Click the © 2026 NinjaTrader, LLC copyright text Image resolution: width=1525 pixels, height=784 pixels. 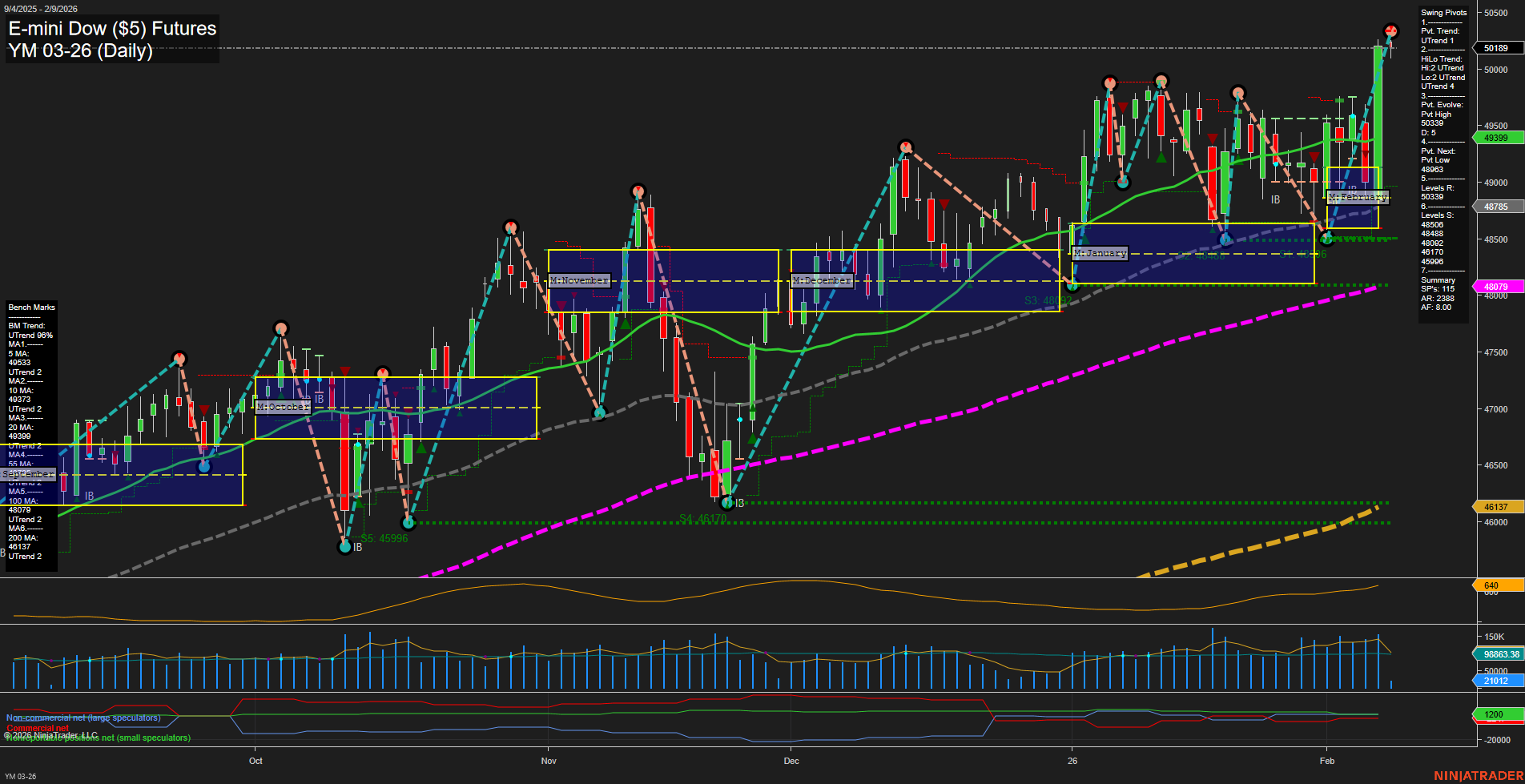[x=52, y=734]
